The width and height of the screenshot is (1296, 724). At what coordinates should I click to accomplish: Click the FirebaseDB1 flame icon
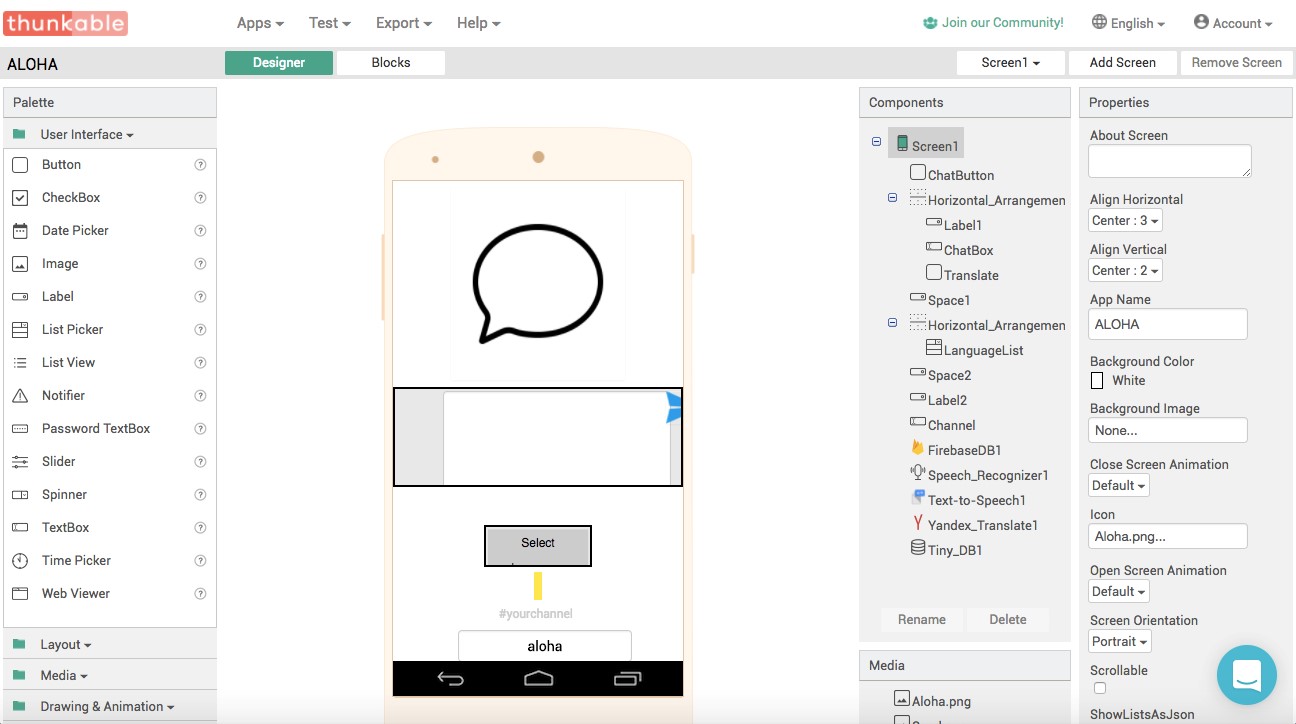click(x=917, y=449)
